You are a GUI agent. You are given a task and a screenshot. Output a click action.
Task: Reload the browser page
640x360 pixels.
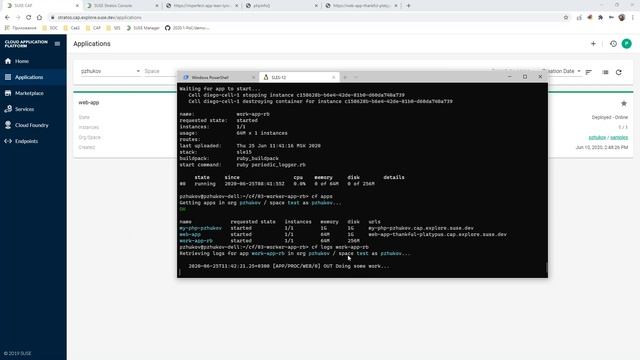pyautogui.click(x=29, y=18)
